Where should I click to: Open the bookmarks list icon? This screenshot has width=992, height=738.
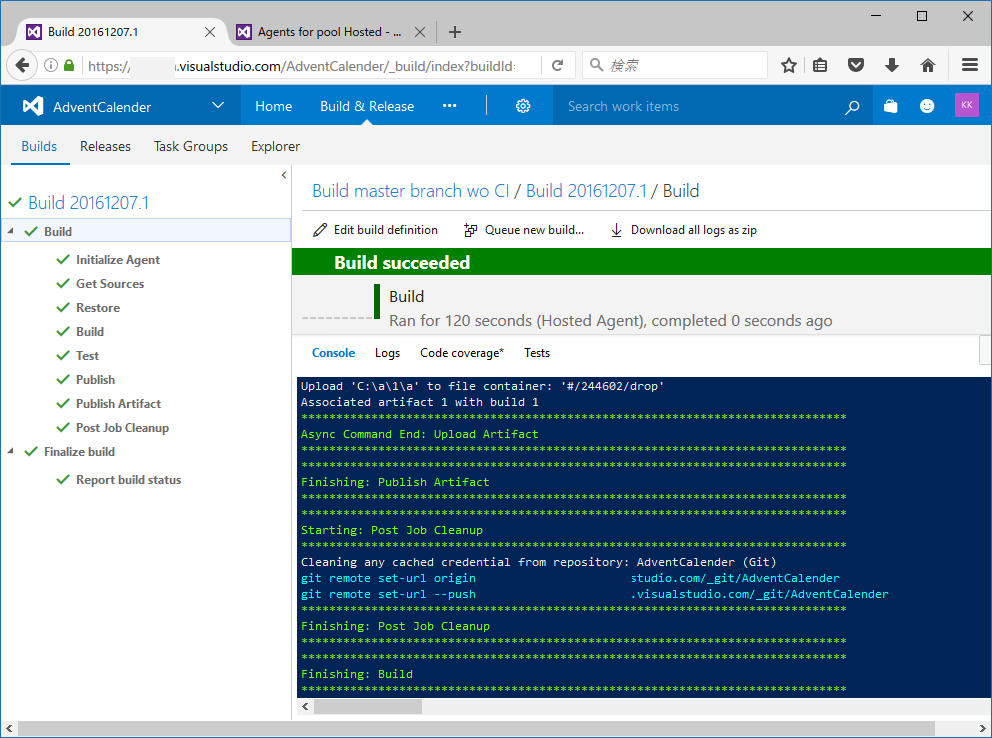tap(820, 65)
